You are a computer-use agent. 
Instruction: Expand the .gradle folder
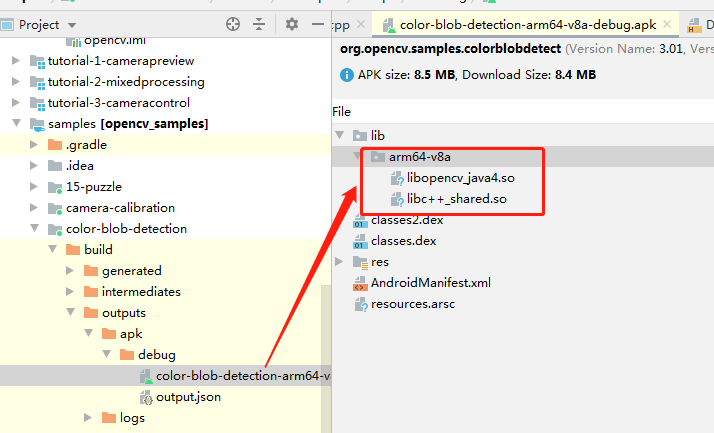click(x=34, y=144)
